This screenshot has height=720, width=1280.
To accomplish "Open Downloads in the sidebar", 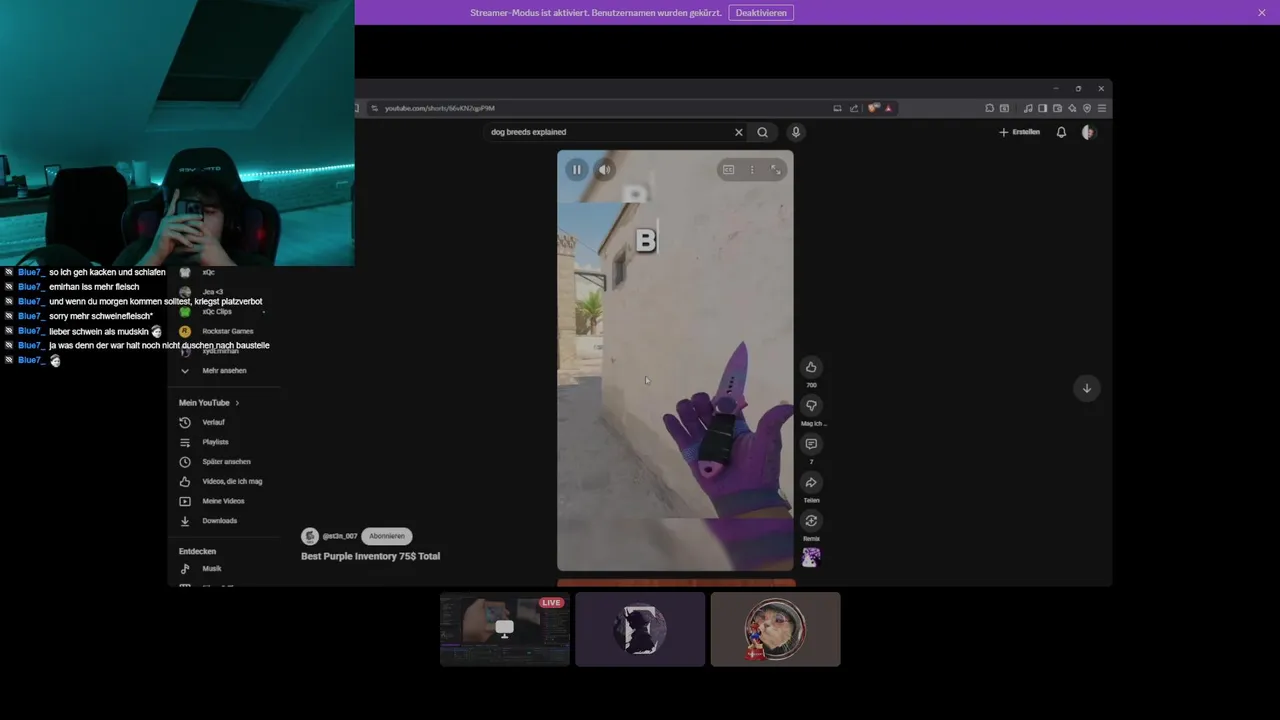I will (x=209, y=521).
